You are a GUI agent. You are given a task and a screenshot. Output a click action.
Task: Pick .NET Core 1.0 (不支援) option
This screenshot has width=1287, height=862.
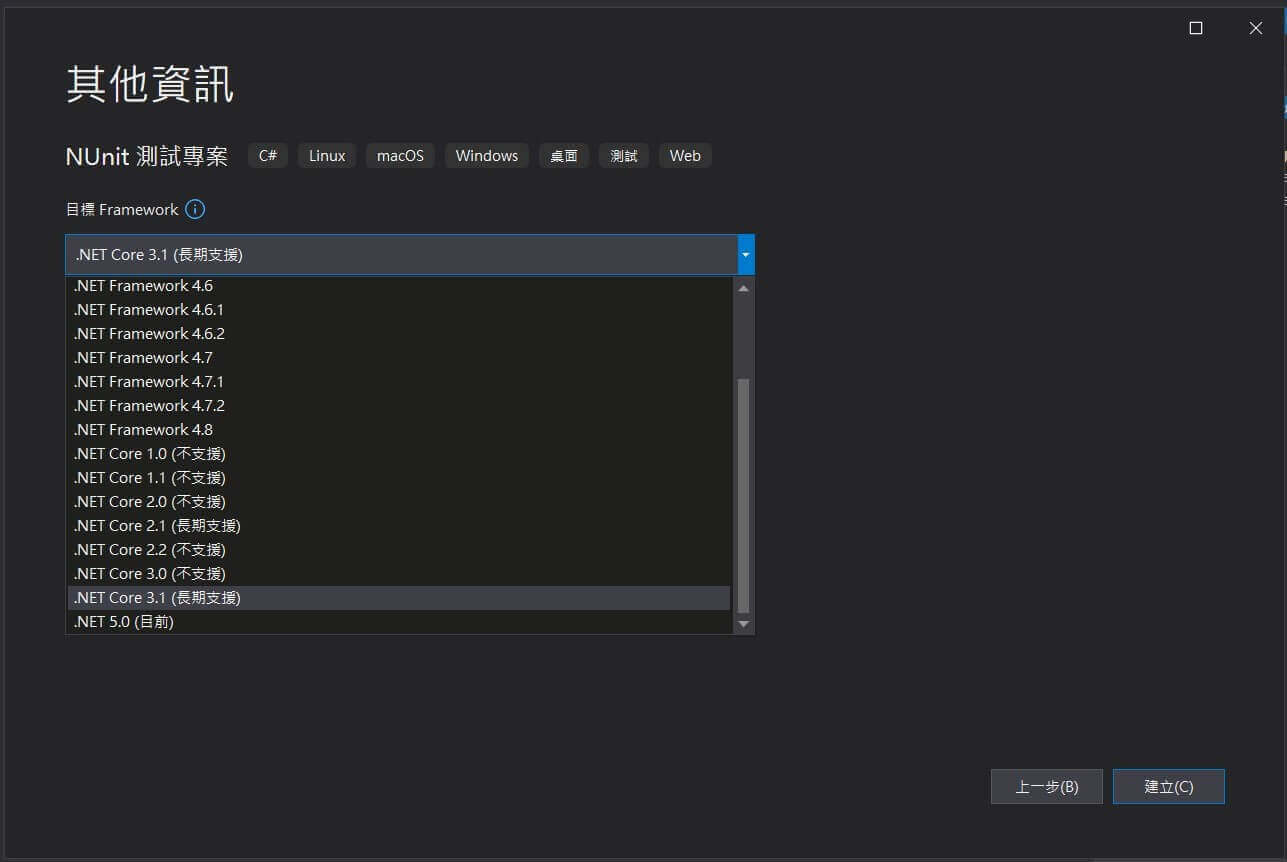(399, 454)
